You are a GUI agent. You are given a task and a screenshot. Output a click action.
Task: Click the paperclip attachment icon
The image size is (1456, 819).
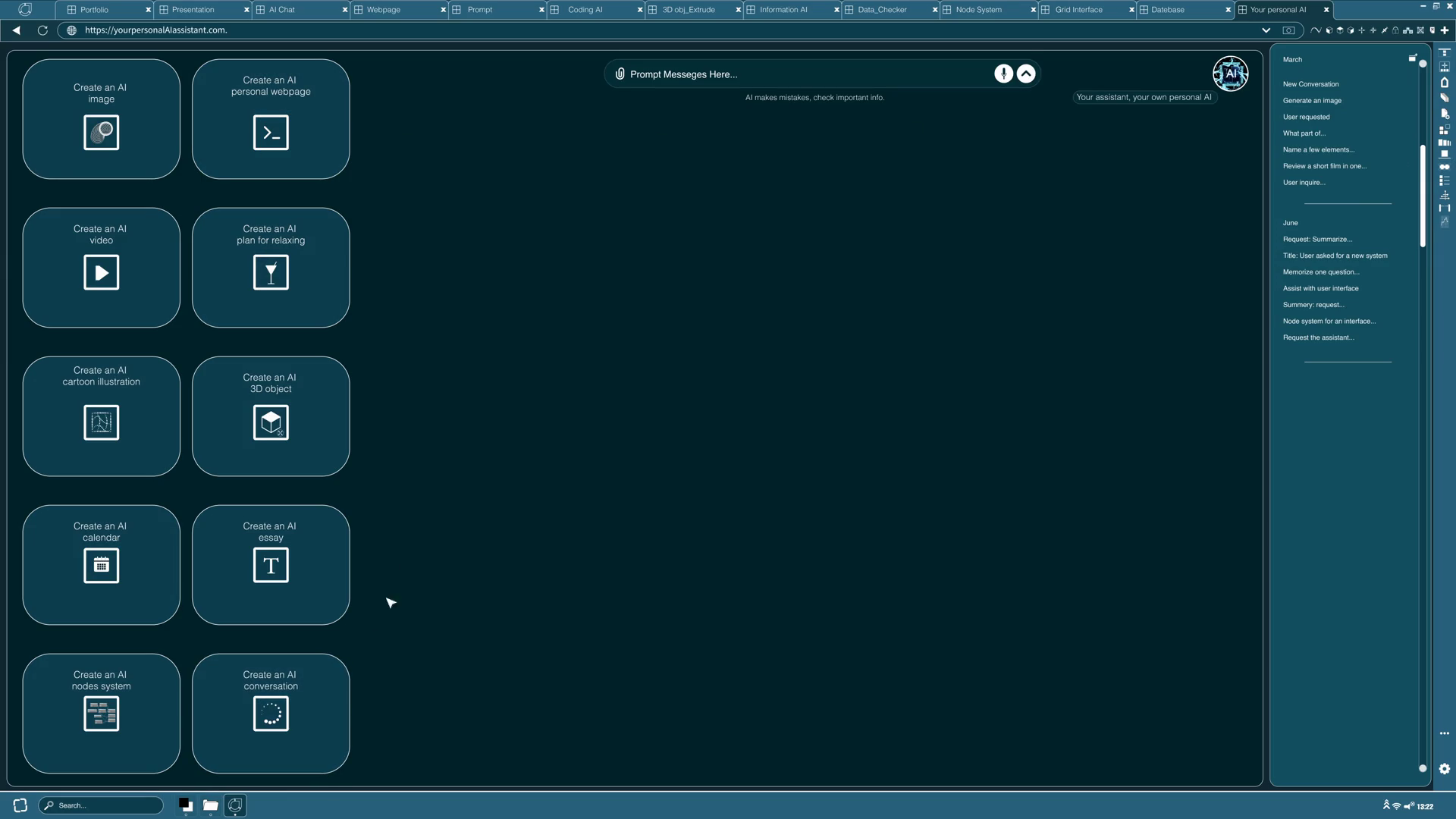click(x=620, y=74)
